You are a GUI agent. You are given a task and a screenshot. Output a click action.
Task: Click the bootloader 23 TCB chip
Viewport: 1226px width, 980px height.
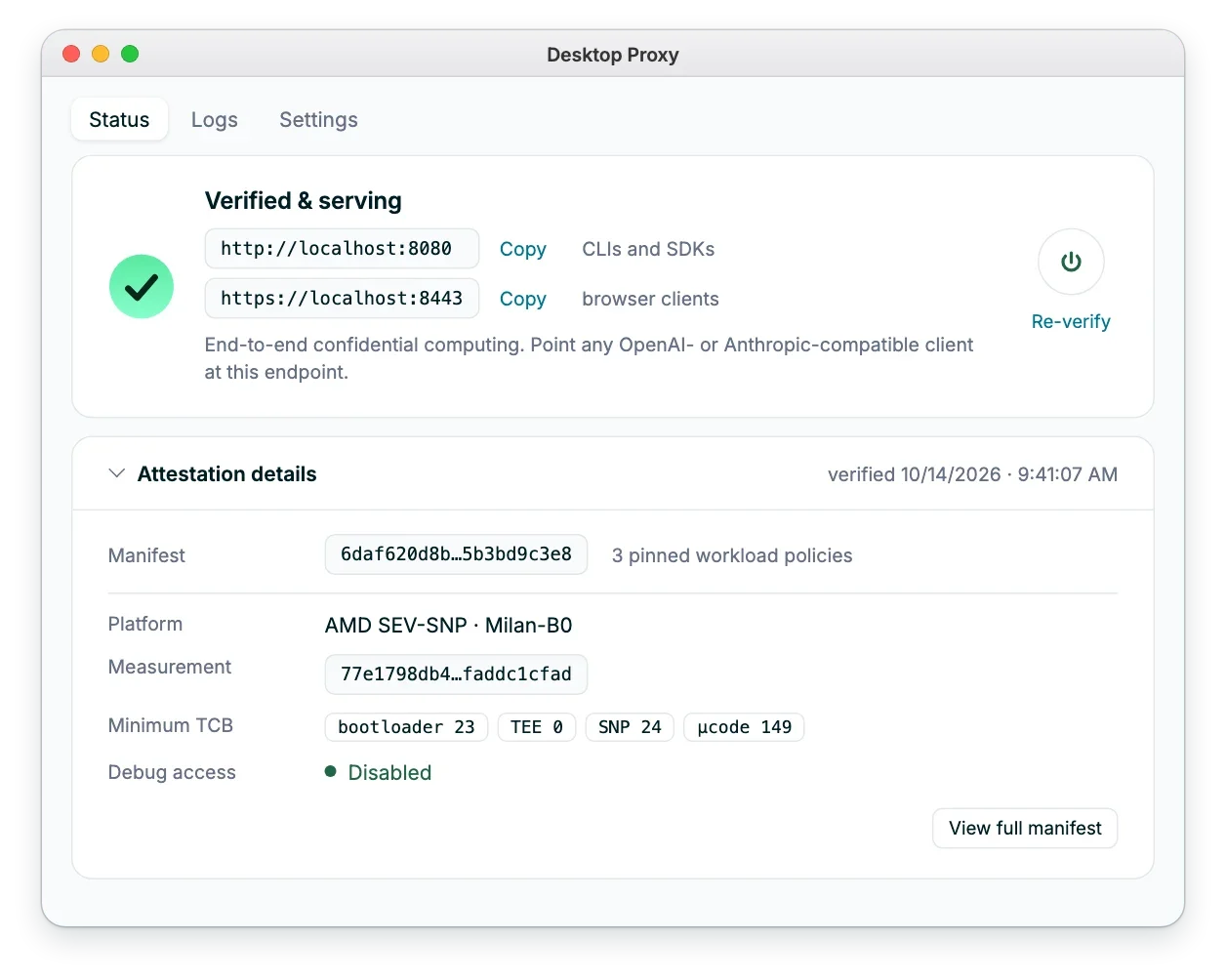[406, 727]
